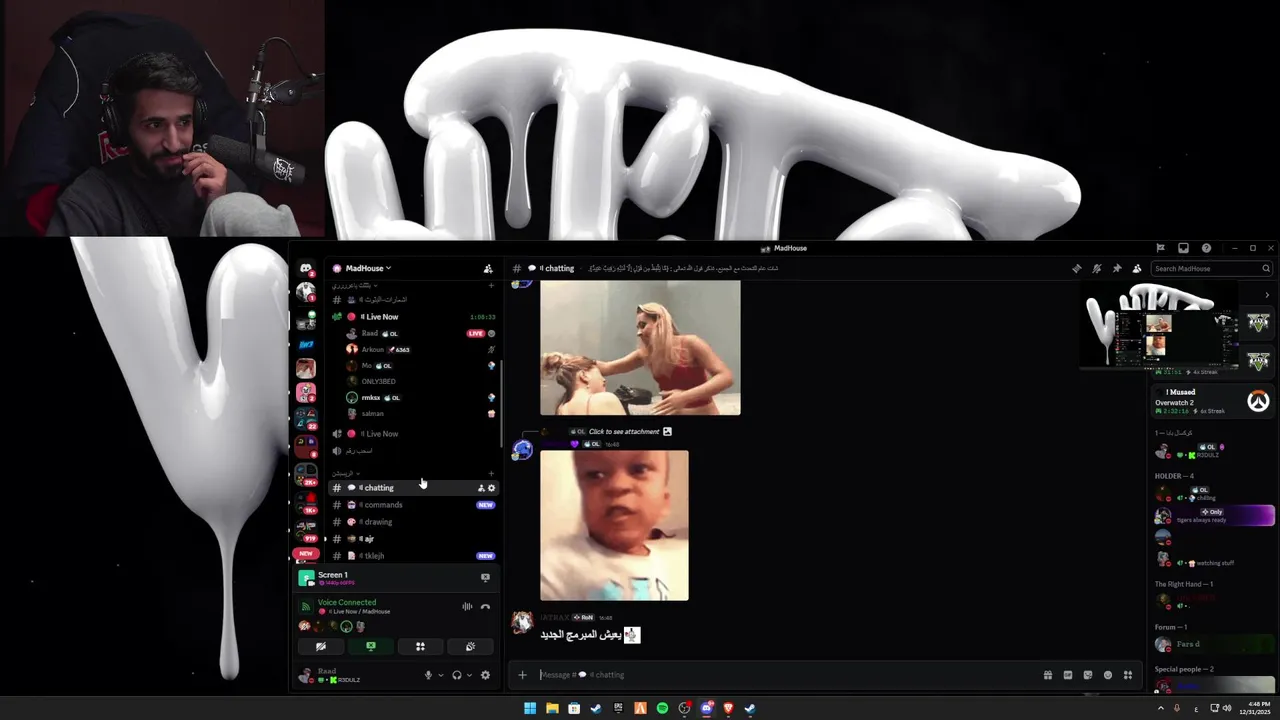Screen dimensions: 1280x720
Task: Open the tklejh channel
Action: (x=414, y=556)
